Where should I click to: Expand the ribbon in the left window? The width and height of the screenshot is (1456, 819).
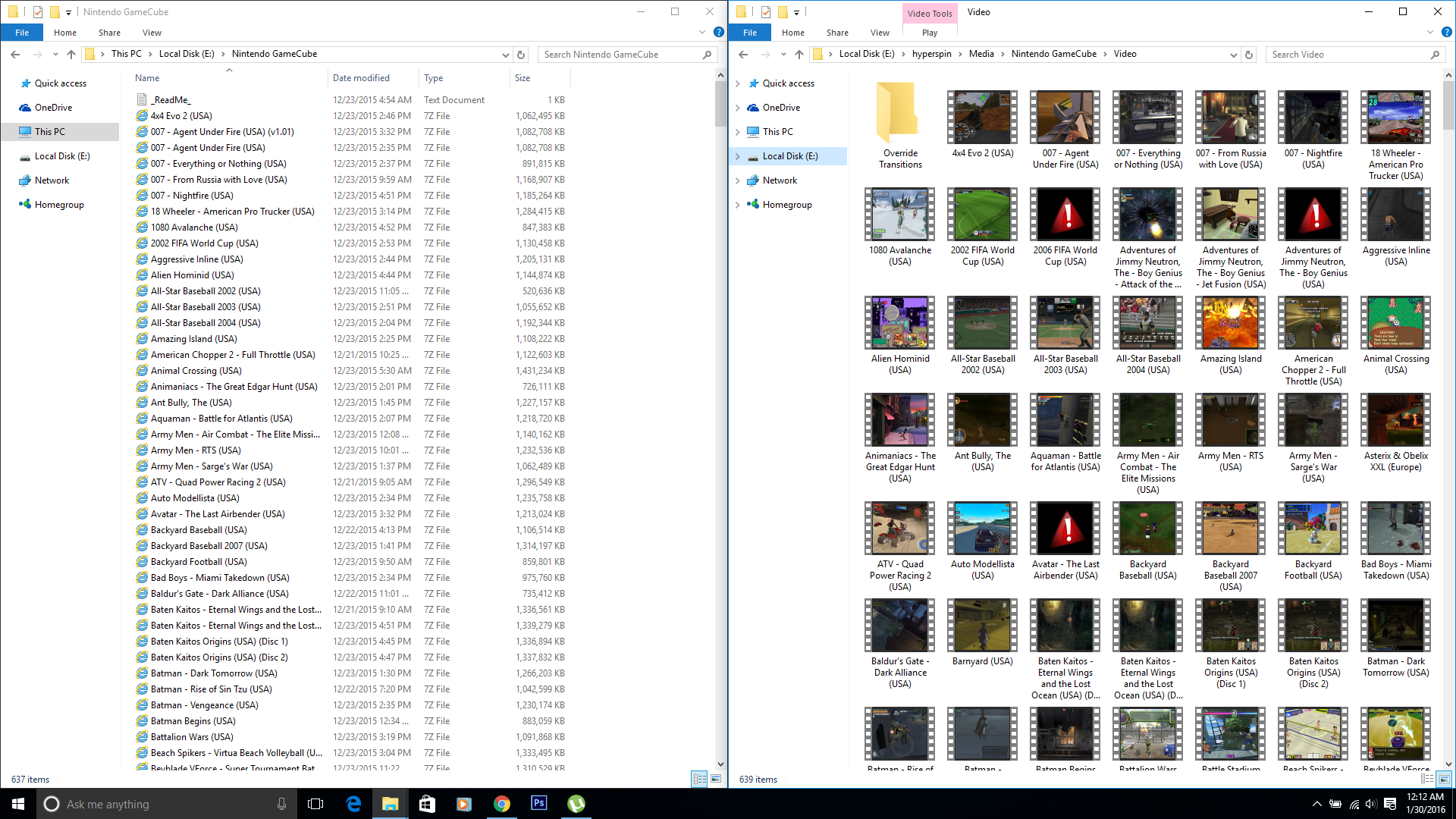702,33
